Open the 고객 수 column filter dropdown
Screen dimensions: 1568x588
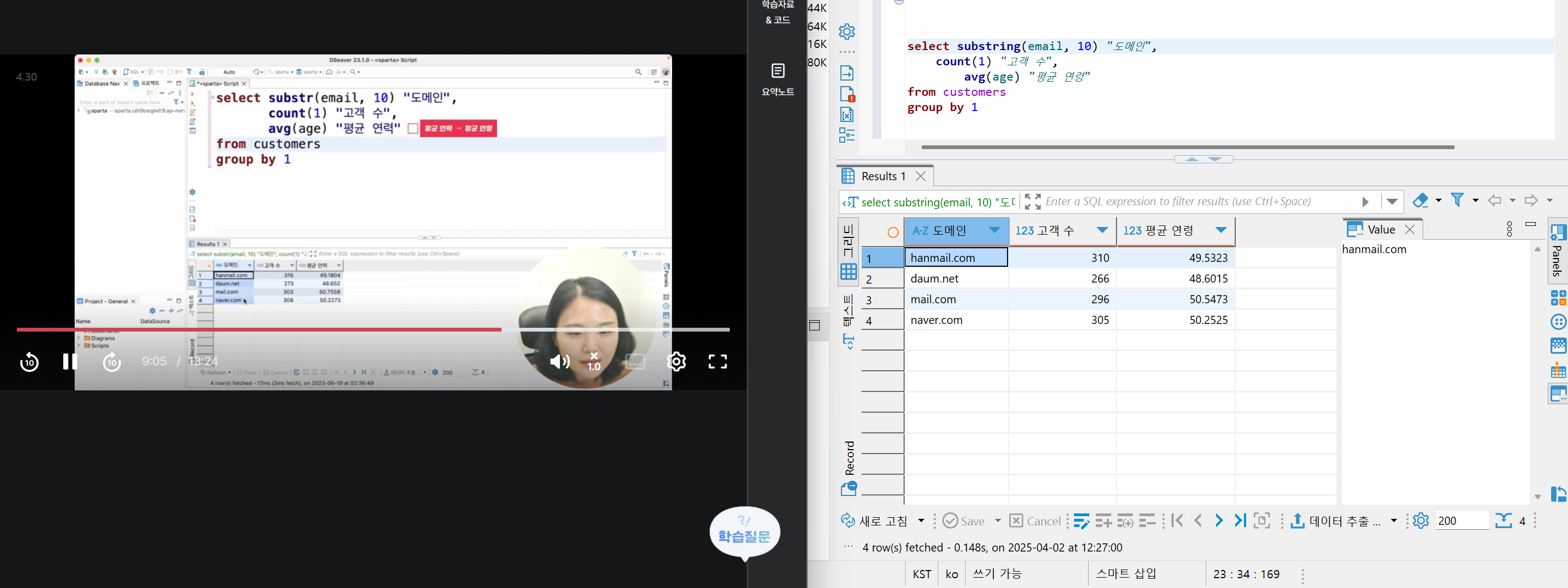click(1102, 230)
